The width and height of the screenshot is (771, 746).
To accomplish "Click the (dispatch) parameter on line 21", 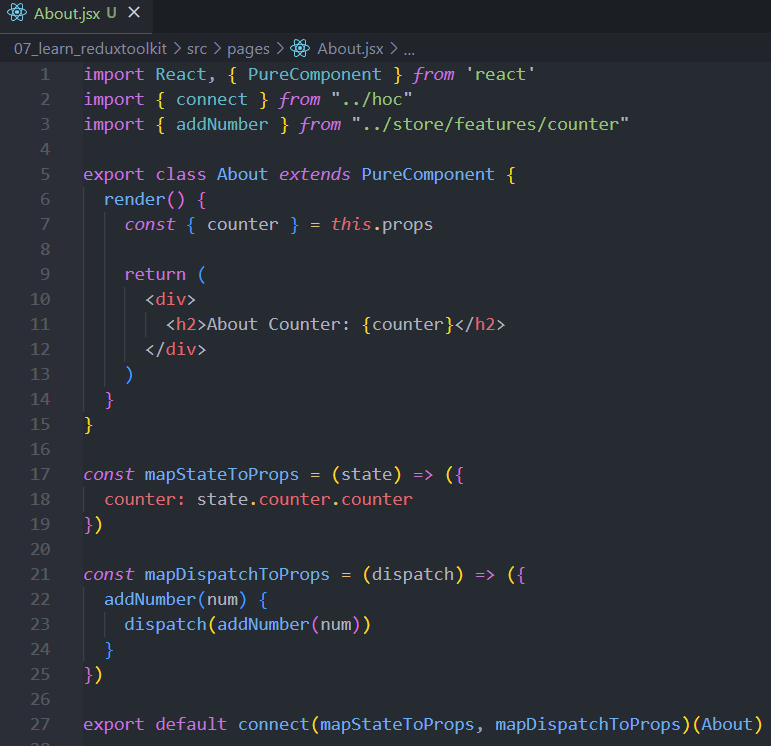I will click(x=413, y=574).
